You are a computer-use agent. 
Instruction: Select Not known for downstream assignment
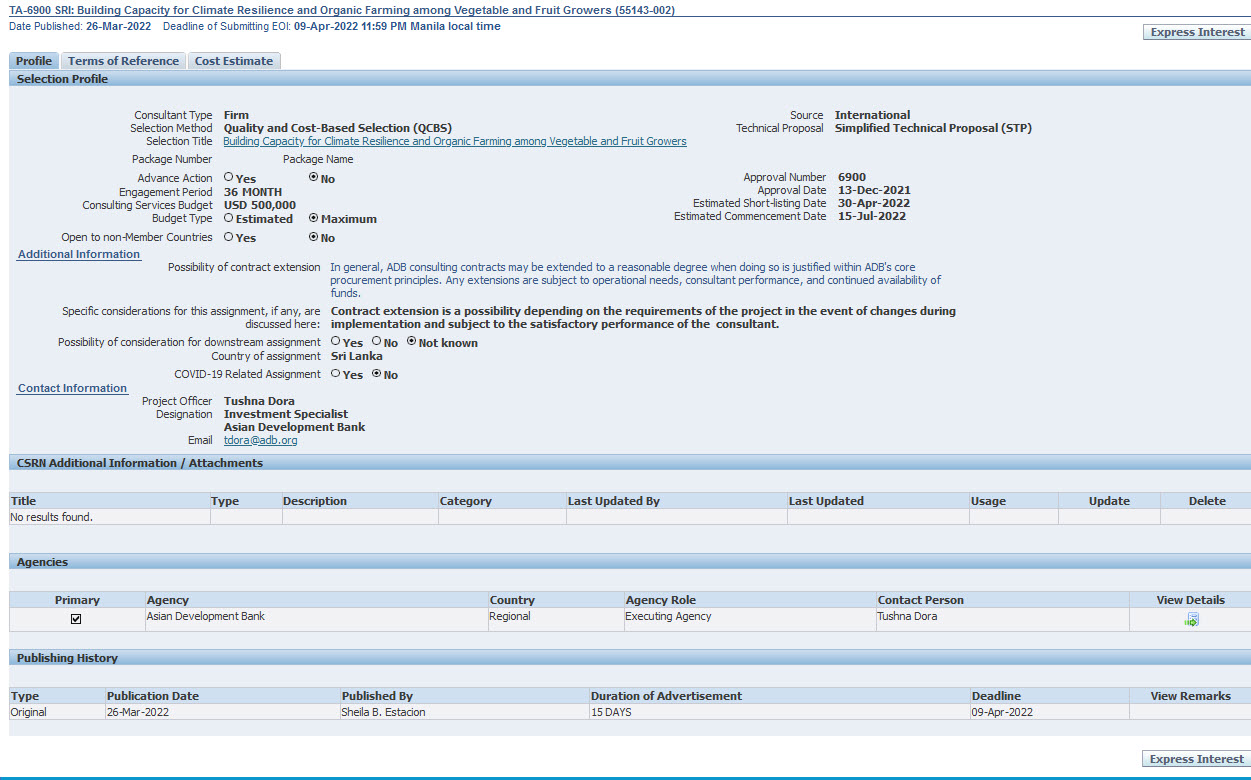pos(411,342)
